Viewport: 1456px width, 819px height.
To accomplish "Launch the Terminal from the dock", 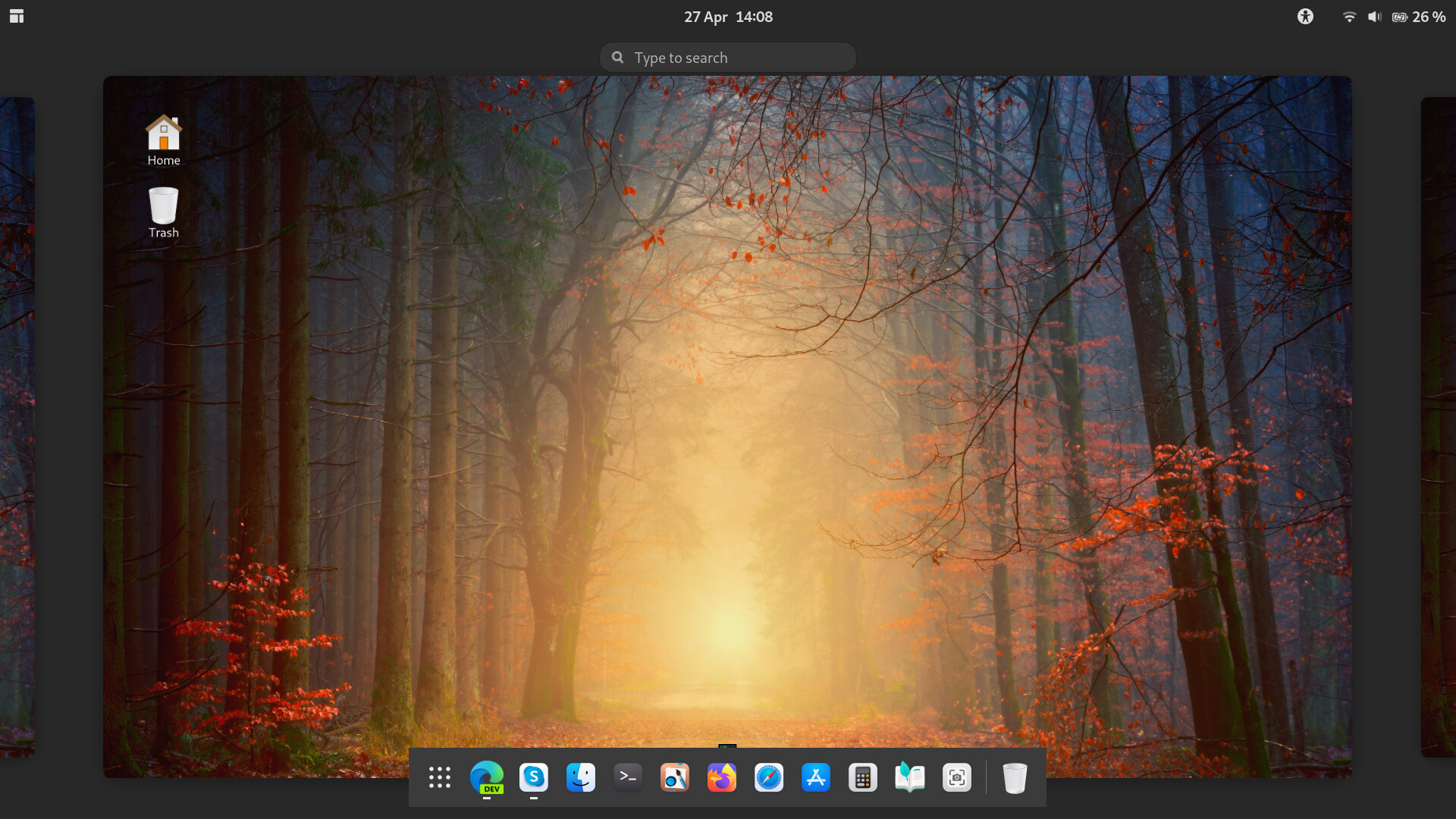I will point(628,777).
